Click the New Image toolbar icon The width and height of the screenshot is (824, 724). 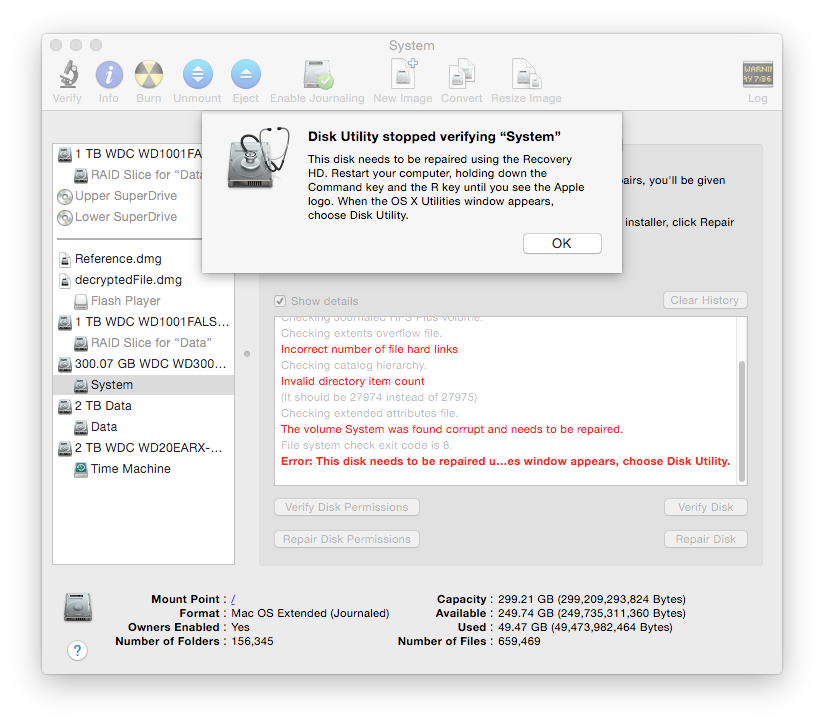click(404, 74)
